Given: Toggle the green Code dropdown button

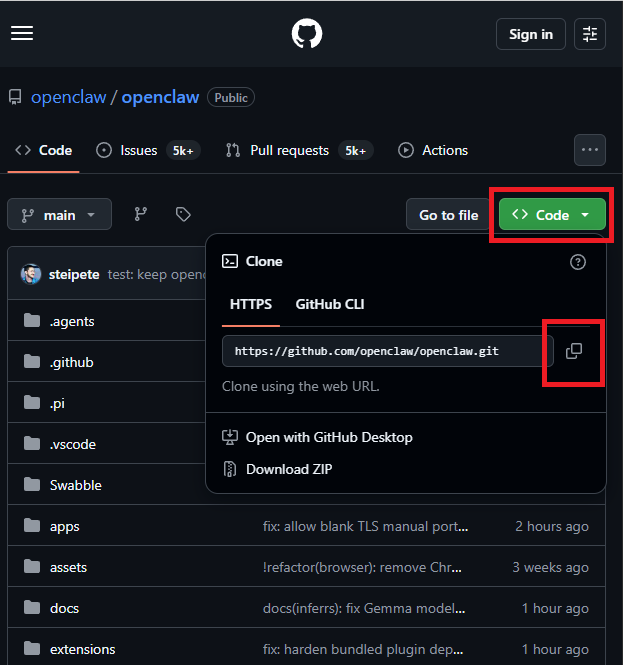Looking at the screenshot, I should 552,215.
